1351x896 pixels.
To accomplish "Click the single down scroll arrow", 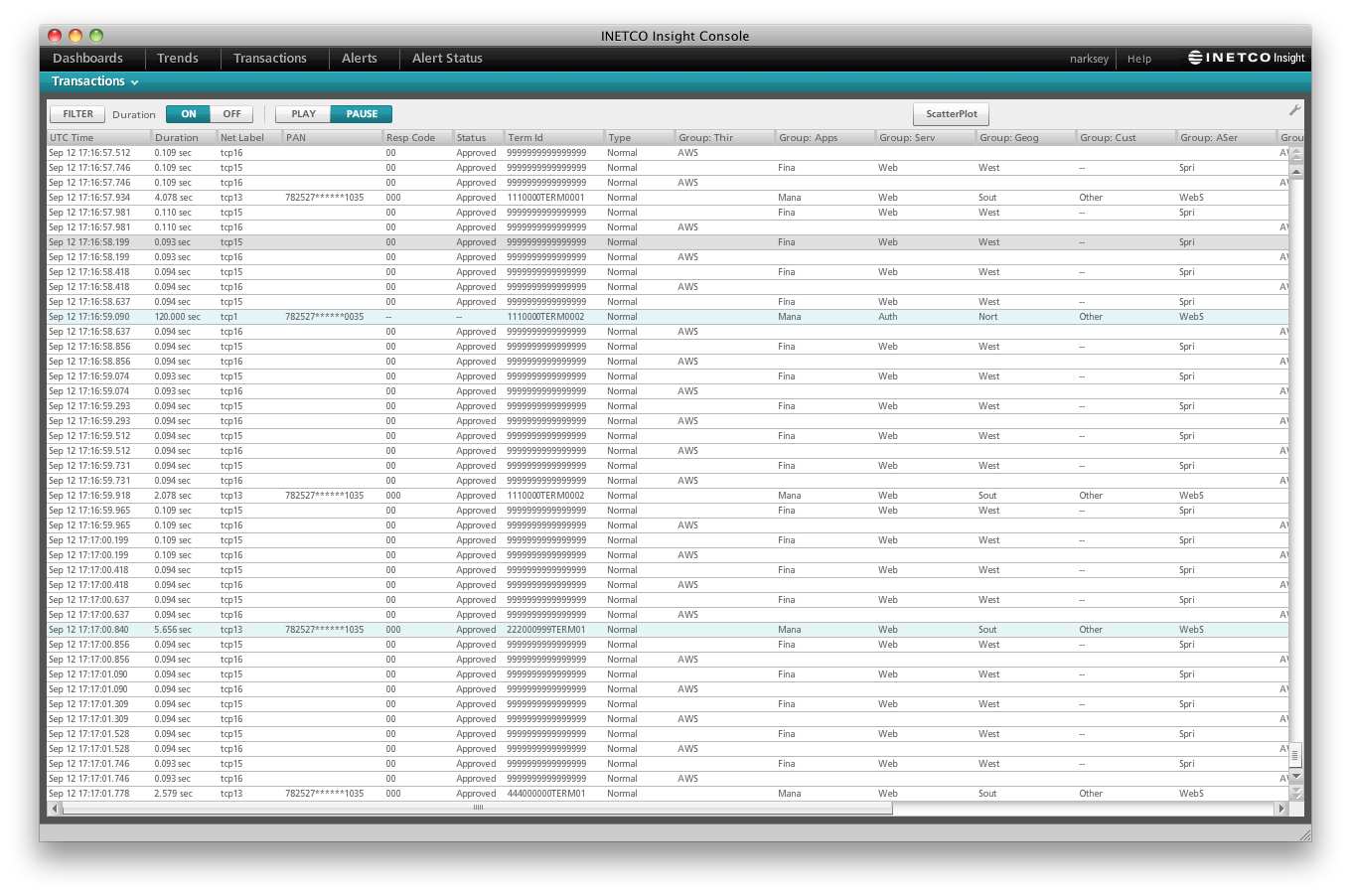I will point(1296,776).
